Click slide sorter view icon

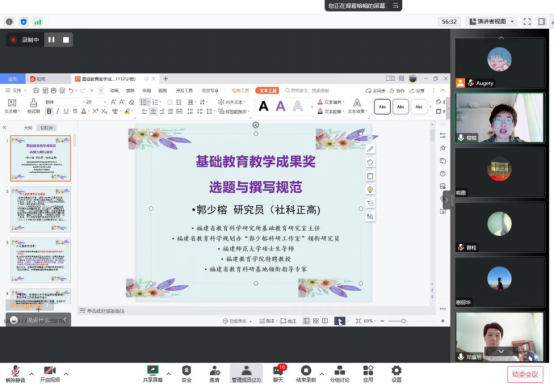tap(316, 321)
